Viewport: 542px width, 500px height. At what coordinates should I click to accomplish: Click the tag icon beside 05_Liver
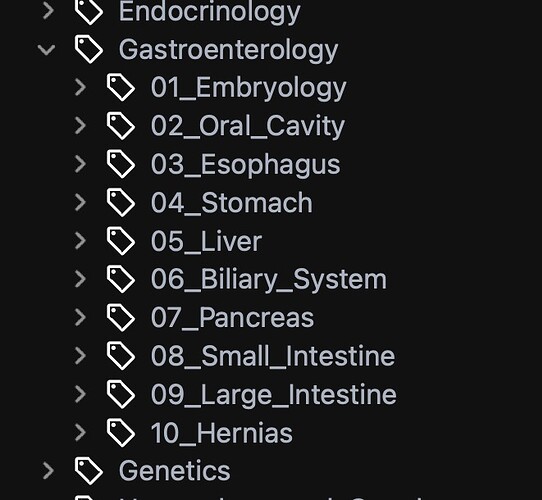(x=121, y=241)
